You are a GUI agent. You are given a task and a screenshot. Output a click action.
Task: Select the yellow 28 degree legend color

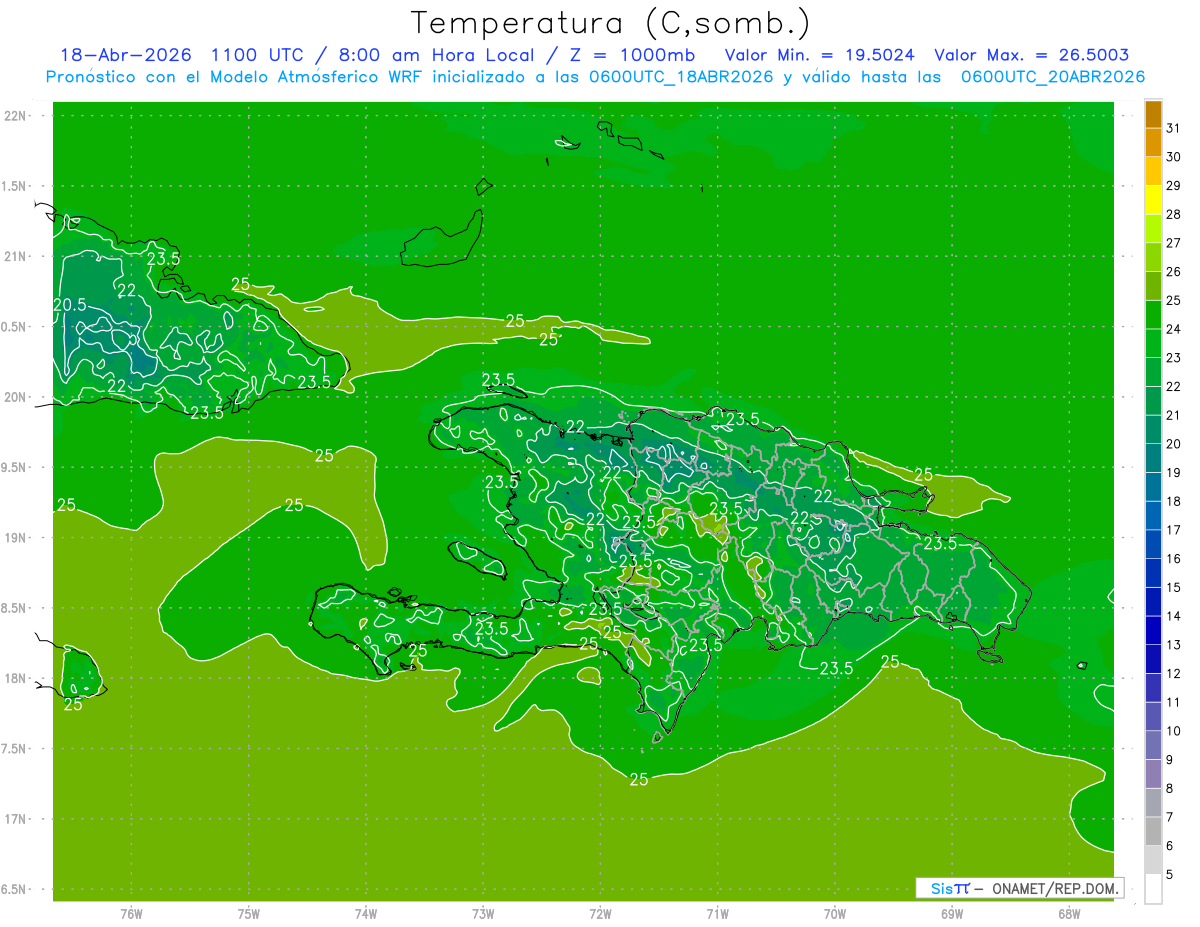pos(1153,200)
